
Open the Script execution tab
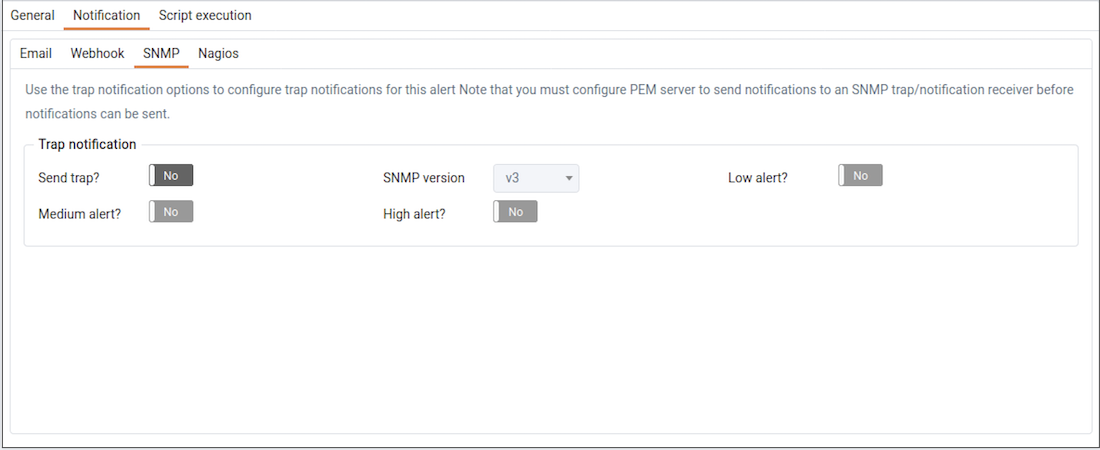click(205, 15)
